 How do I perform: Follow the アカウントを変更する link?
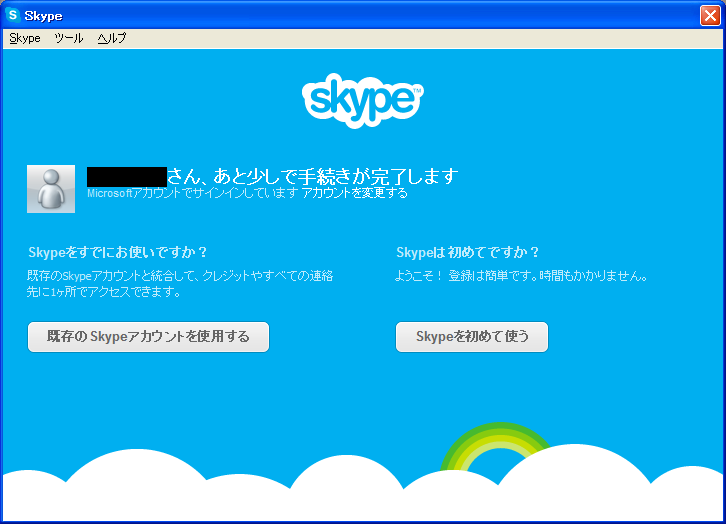pos(355,193)
